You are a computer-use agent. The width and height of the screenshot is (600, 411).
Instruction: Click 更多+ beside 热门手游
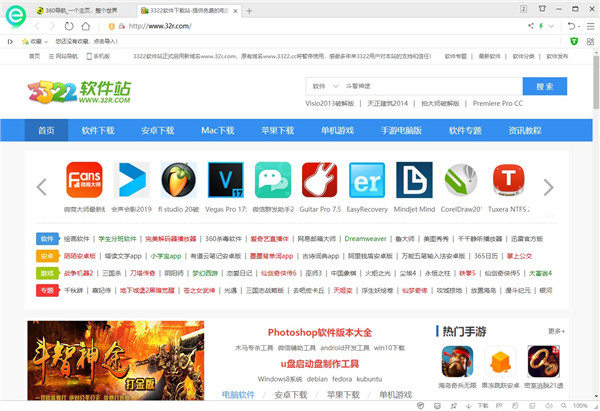(556, 331)
